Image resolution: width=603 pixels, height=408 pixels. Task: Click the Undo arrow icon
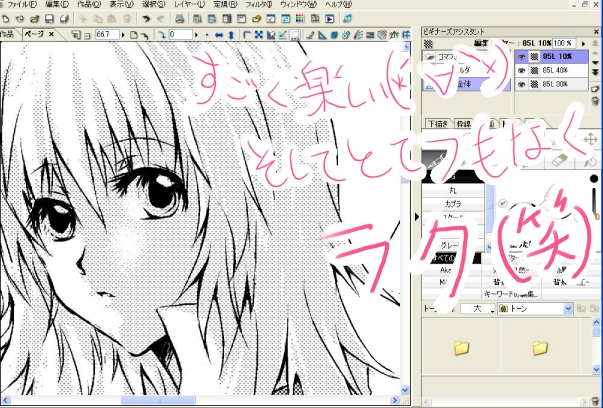pos(146,18)
